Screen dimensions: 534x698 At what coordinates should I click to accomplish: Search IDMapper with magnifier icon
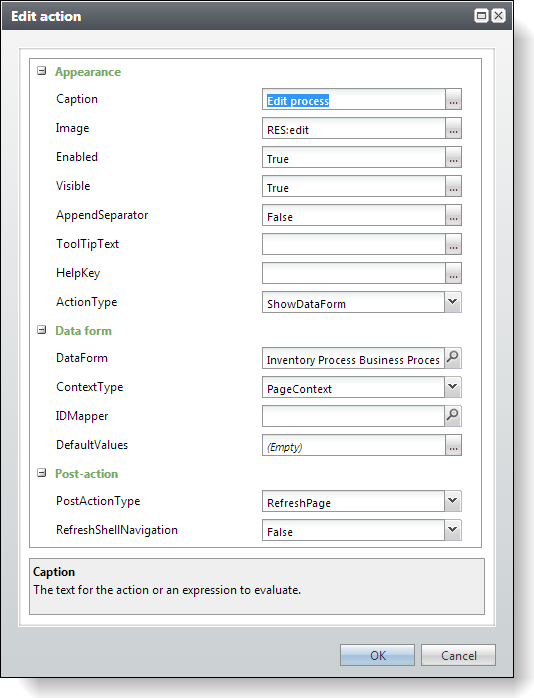(x=453, y=416)
